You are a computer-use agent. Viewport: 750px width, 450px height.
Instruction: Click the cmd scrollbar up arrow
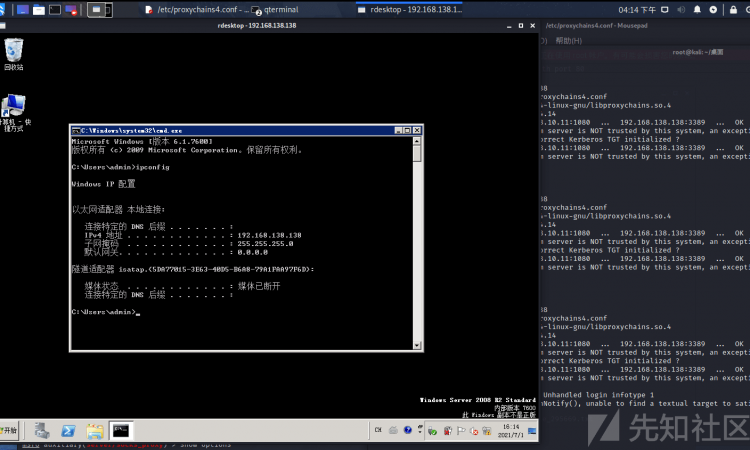[417, 141]
